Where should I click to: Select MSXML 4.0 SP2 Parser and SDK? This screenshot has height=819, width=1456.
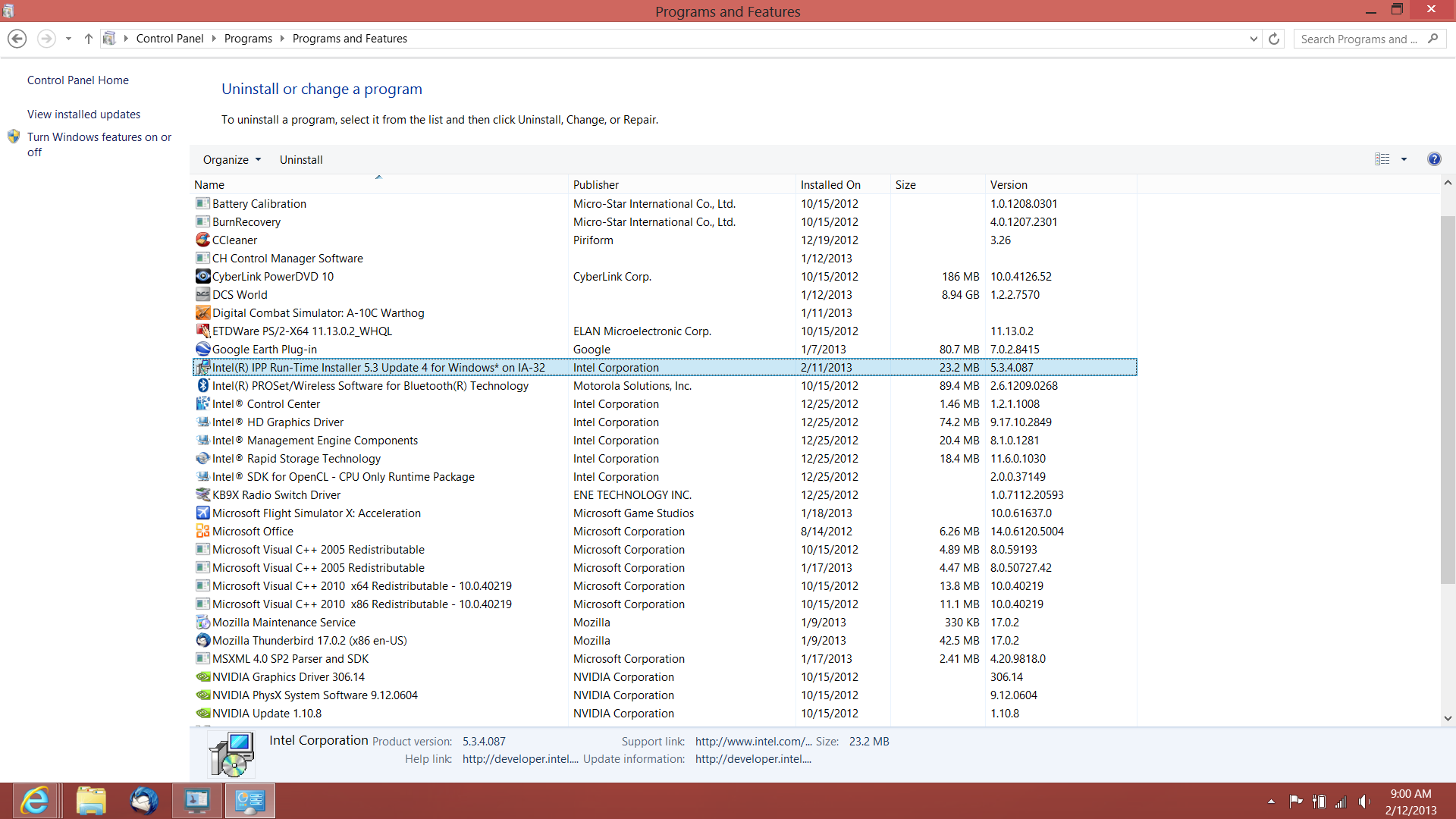(665, 659)
